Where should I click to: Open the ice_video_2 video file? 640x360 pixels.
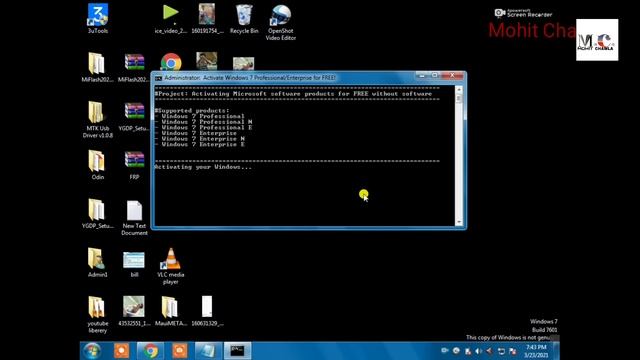pyautogui.click(x=171, y=18)
